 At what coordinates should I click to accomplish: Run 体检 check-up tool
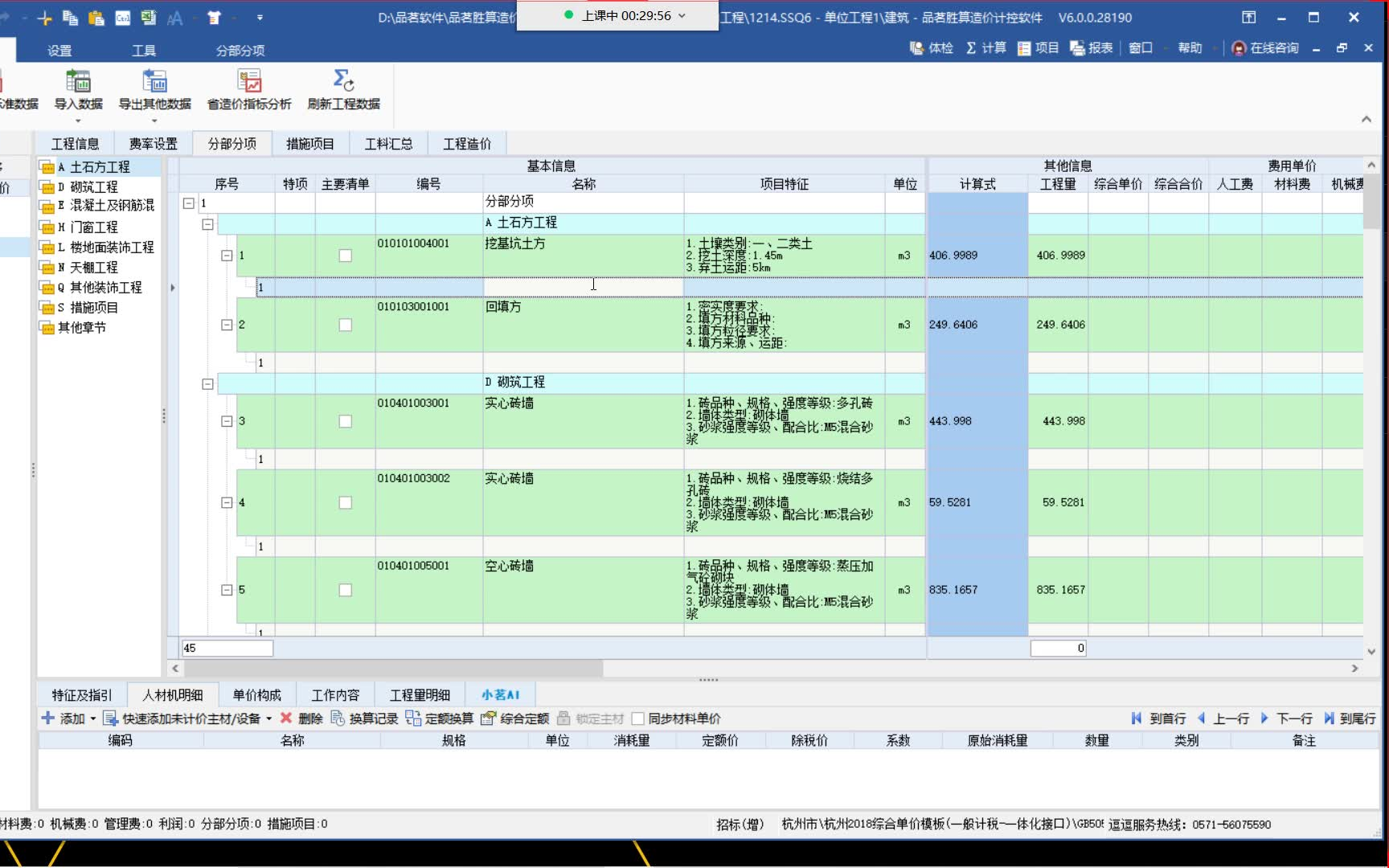pyautogui.click(x=932, y=48)
